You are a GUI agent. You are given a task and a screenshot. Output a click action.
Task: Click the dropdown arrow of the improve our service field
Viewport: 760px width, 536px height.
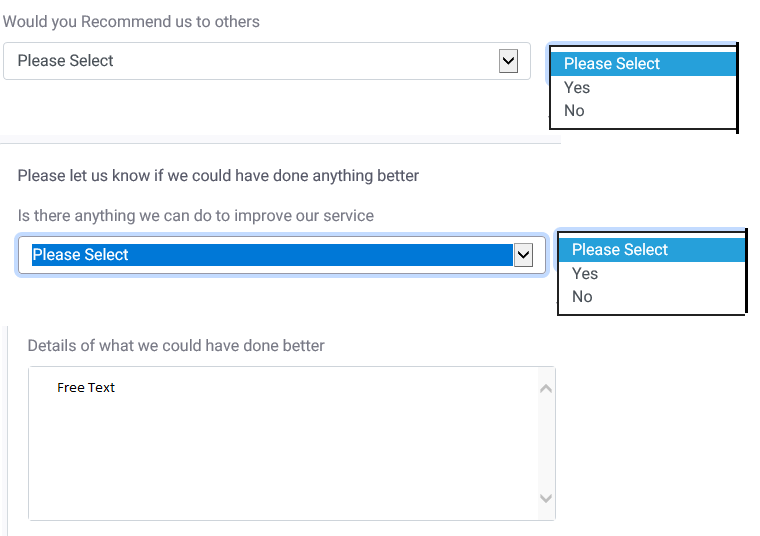(x=523, y=255)
